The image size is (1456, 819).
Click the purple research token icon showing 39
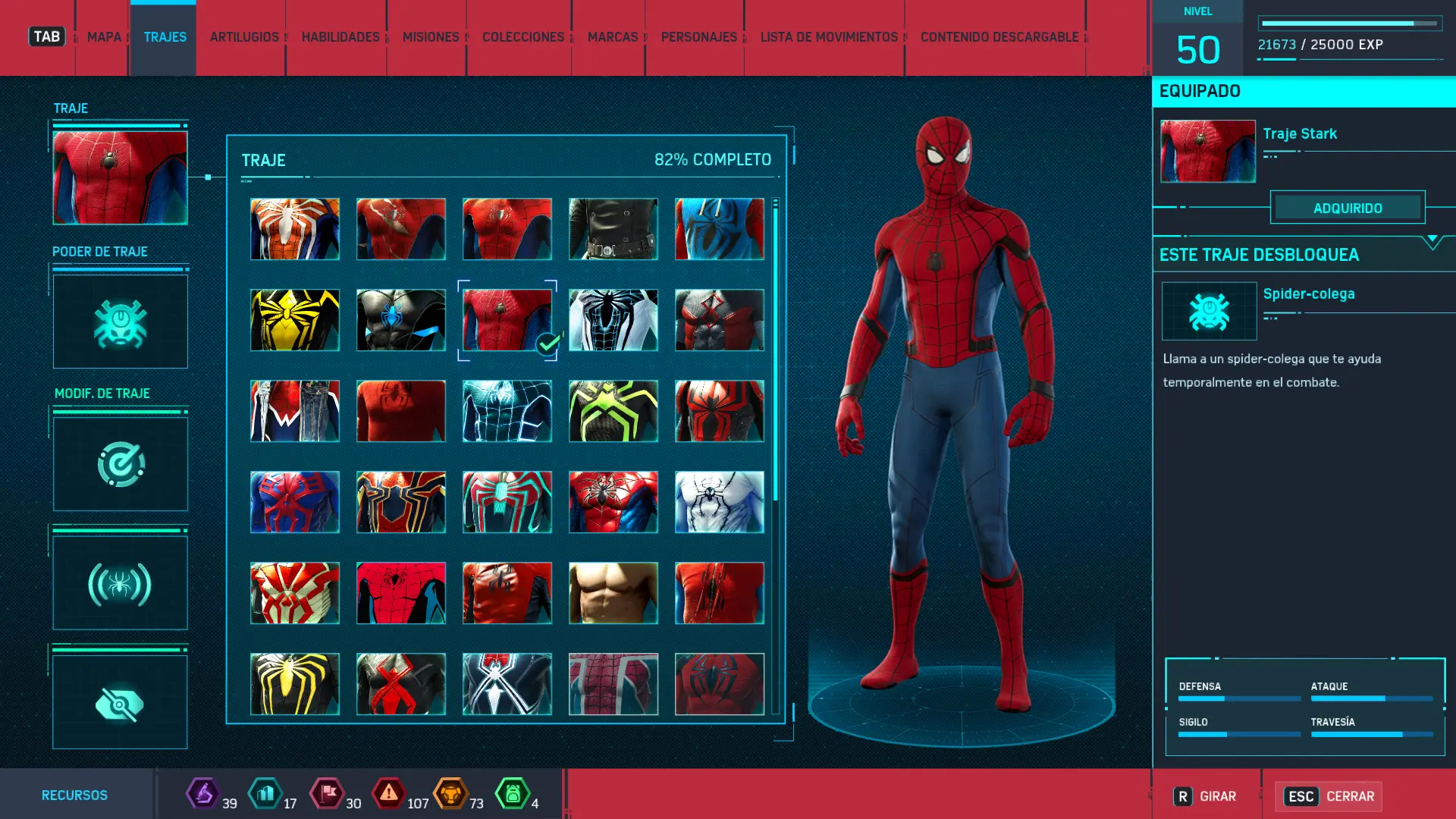point(203,793)
